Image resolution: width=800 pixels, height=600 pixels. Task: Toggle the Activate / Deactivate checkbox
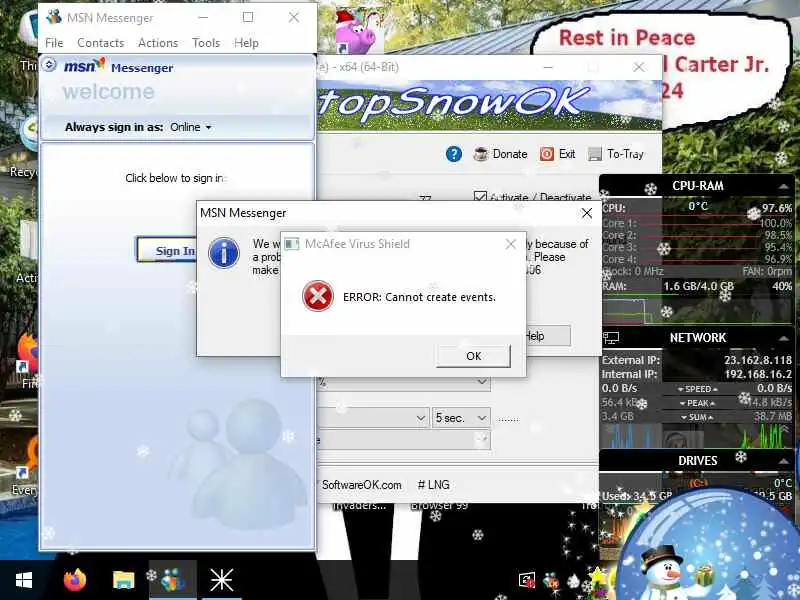[480, 197]
